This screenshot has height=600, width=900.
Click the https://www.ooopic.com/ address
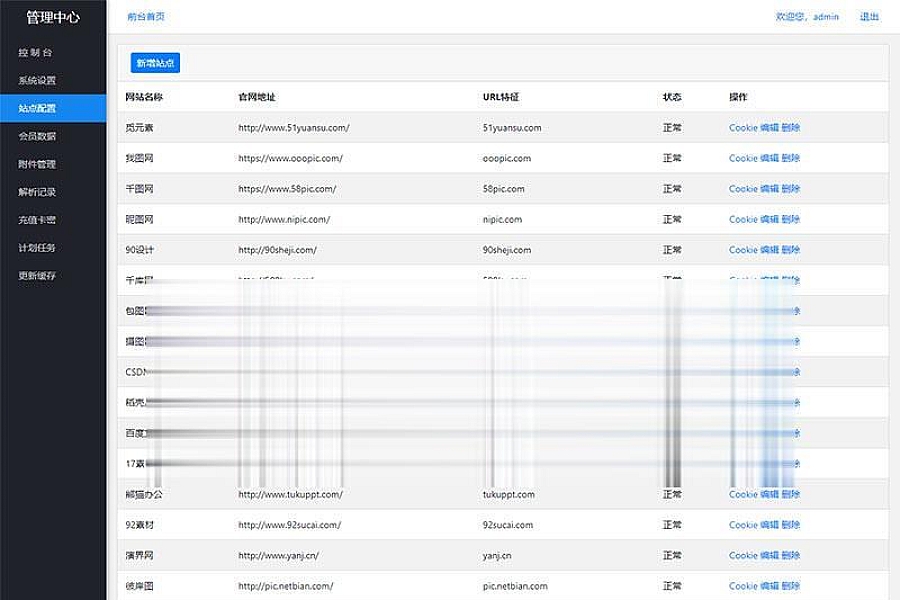pos(290,158)
